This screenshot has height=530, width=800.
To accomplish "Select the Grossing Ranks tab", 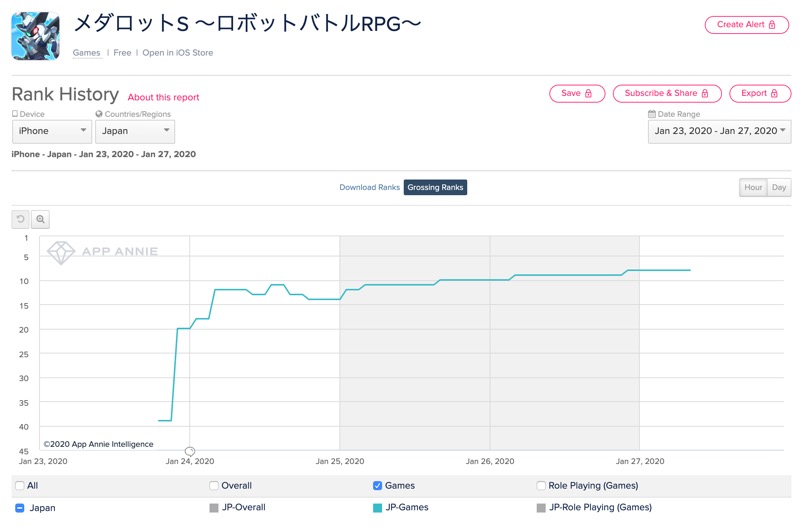I will tap(435, 187).
